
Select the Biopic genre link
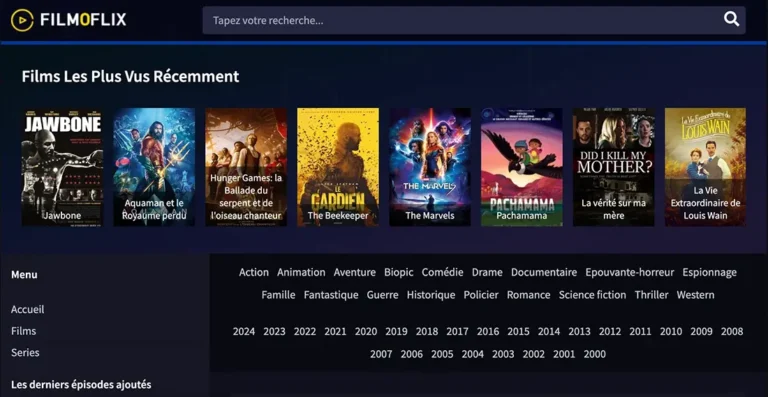click(399, 272)
